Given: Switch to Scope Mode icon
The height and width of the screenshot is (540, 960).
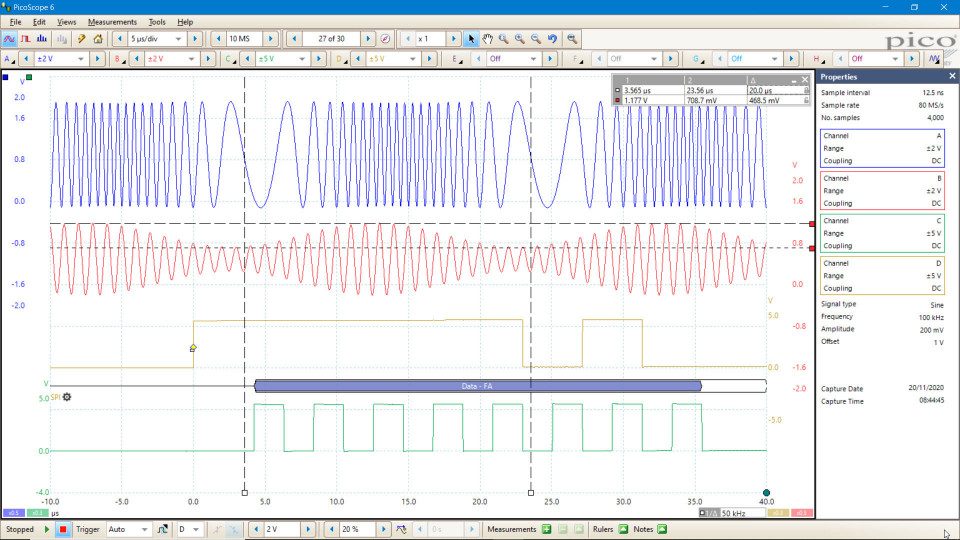Looking at the screenshot, I should [9, 39].
